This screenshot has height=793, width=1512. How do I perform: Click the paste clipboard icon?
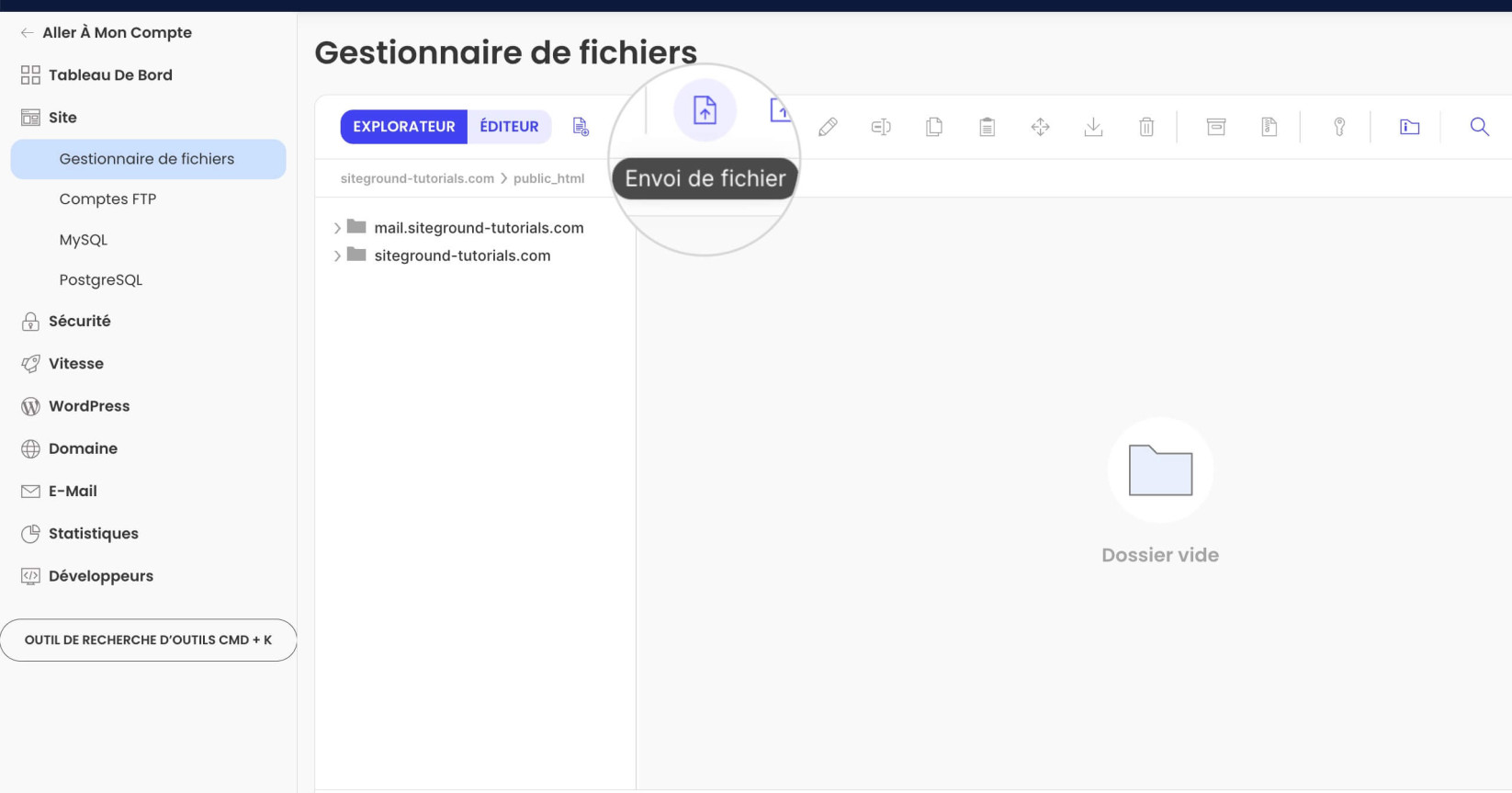coord(987,127)
